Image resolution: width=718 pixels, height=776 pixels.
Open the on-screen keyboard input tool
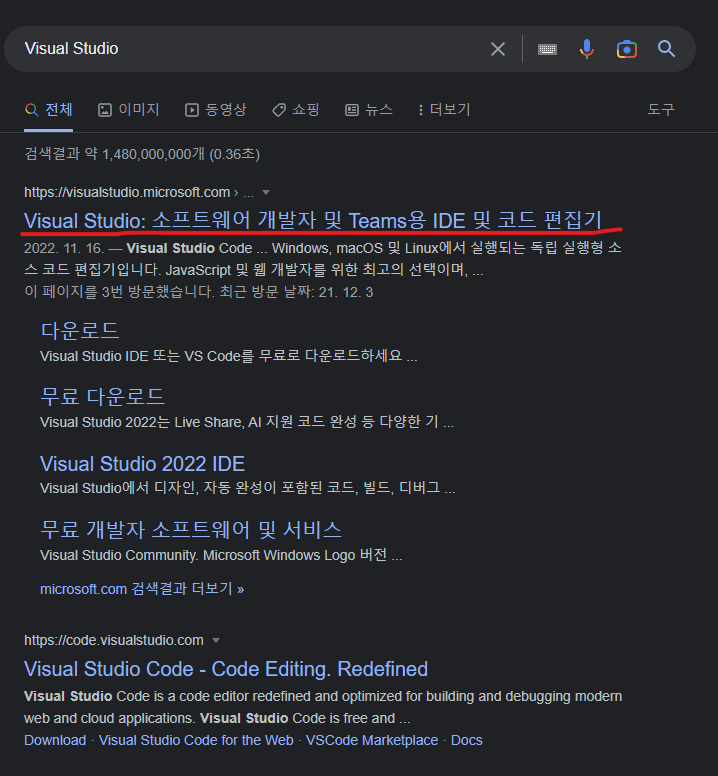(547, 49)
